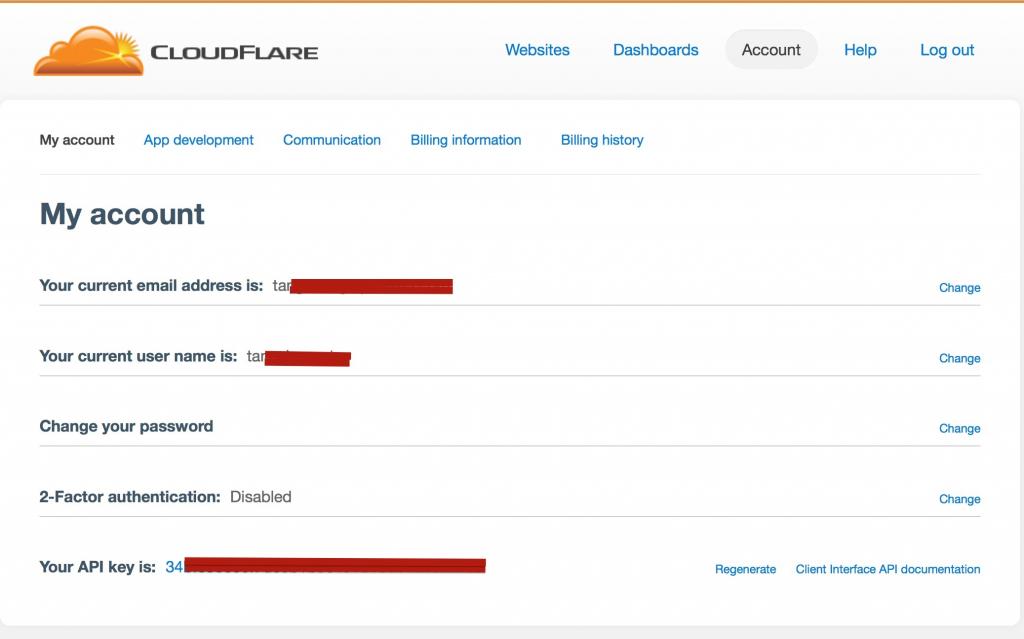This screenshot has height=639, width=1024.
Task: Open the Websites navigation item
Action: [537, 50]
